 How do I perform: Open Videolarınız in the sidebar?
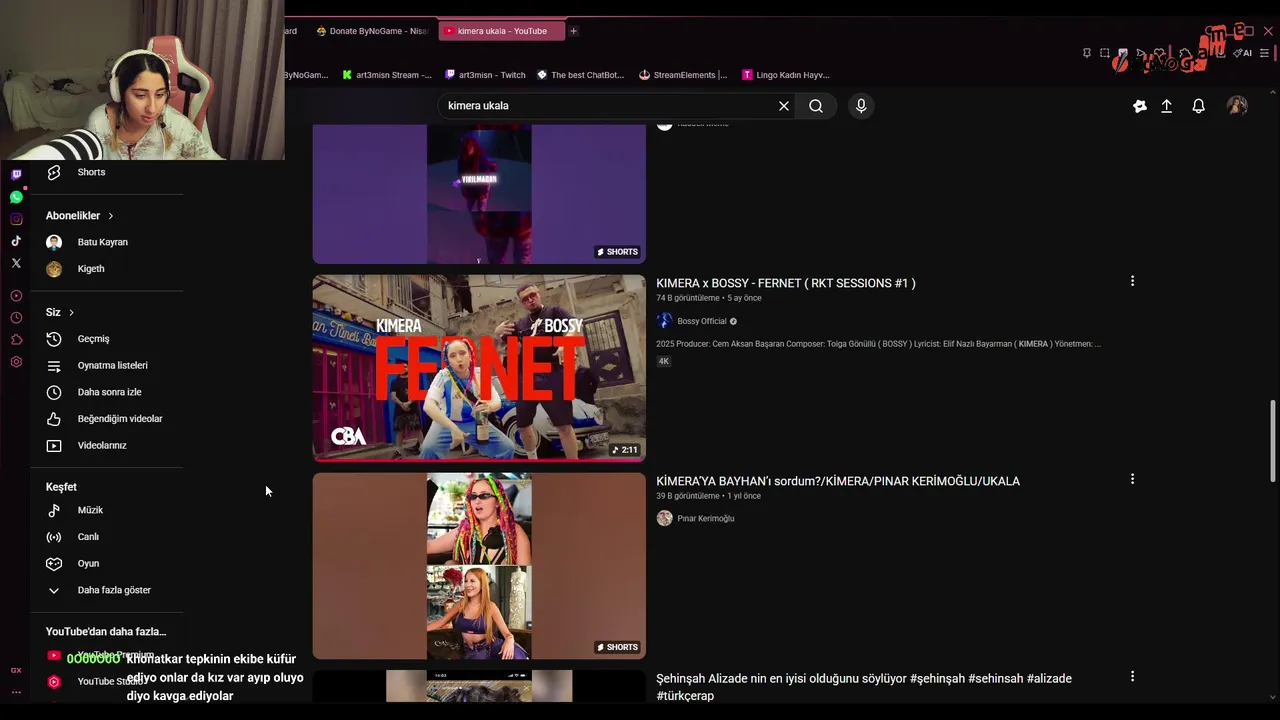107,446
